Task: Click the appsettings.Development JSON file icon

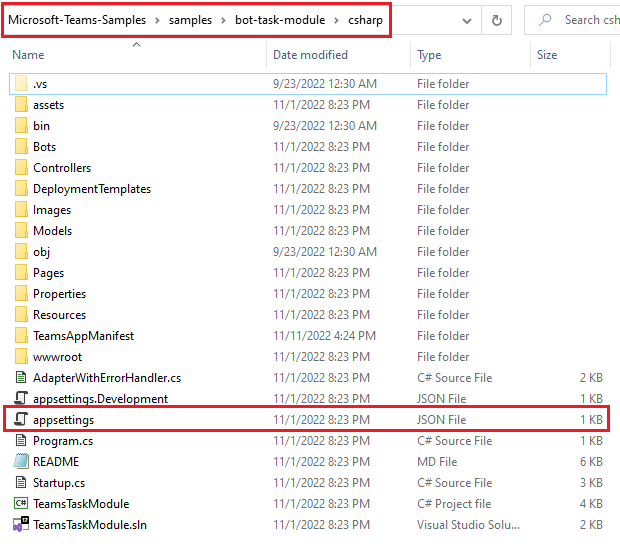Action: point(21,398)
